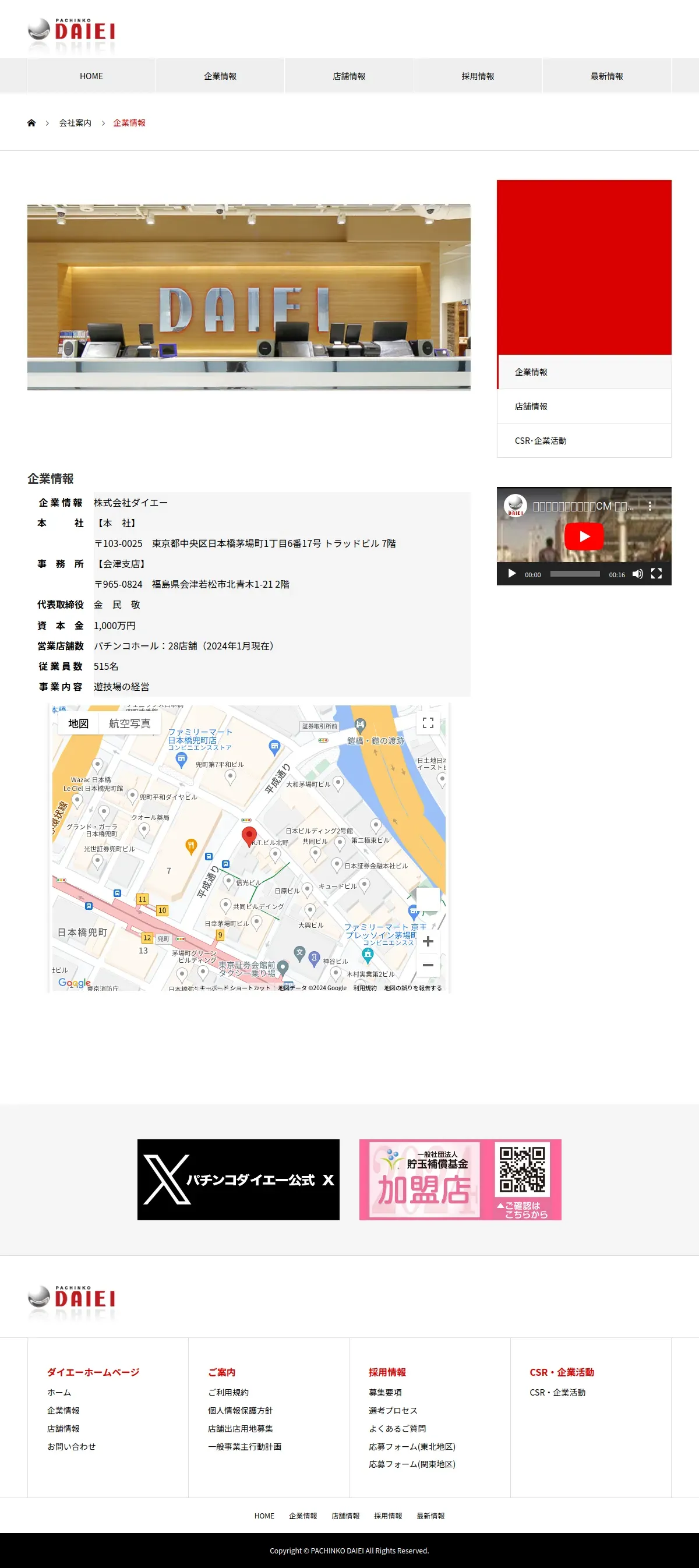Switch map to 地図 view
The height and width of the screenshot is (1568, 699).
(79, 723)
